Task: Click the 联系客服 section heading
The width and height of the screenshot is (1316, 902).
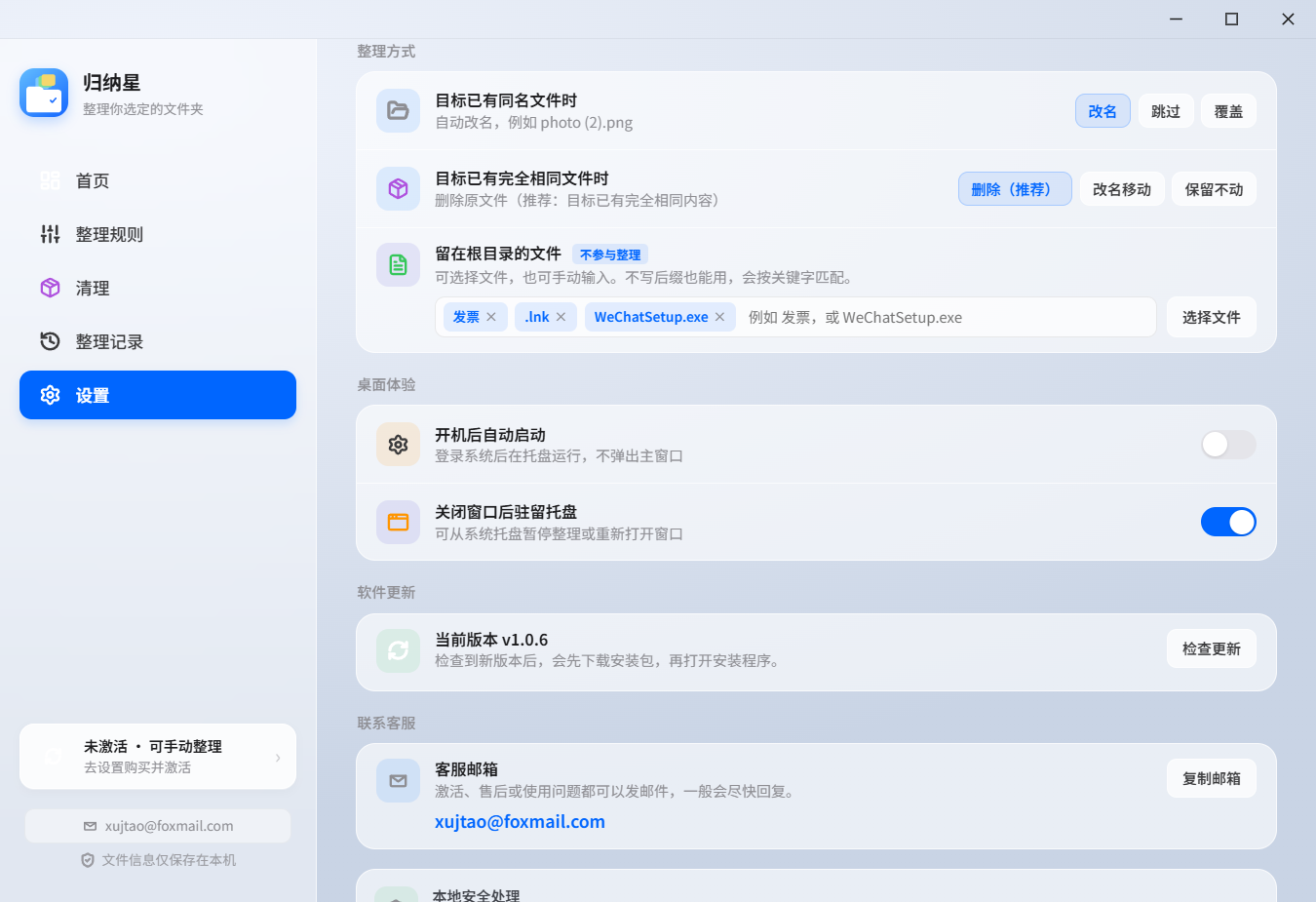Action: [x=386, y=723]
